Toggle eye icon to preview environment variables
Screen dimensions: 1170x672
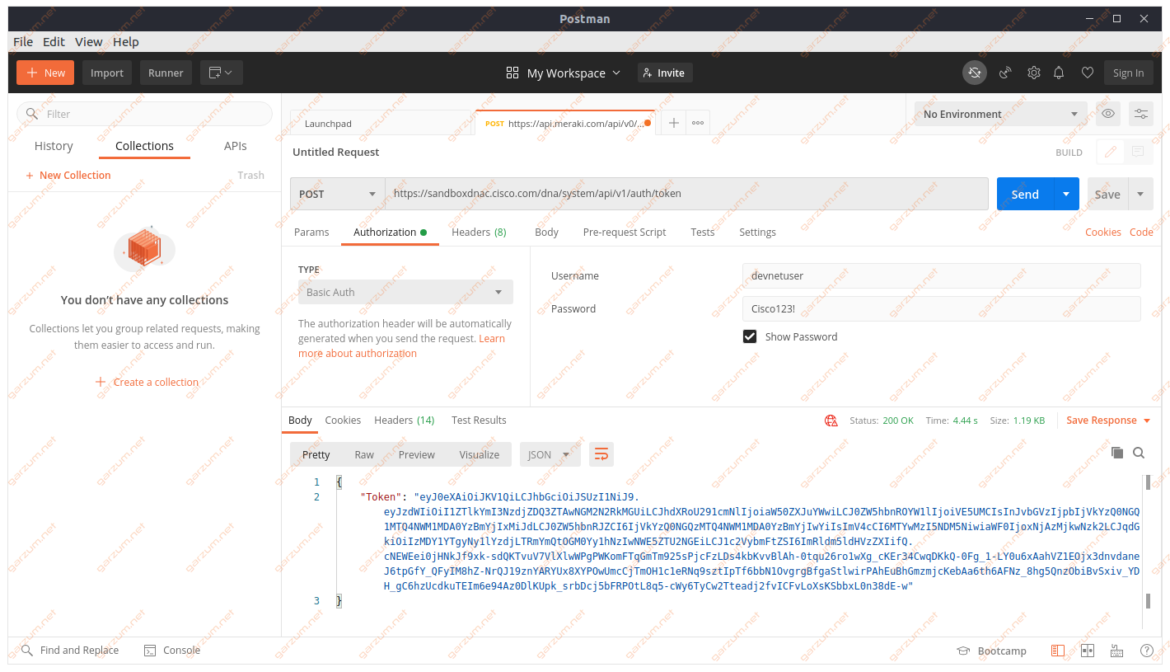click(x=1107, y=113)
